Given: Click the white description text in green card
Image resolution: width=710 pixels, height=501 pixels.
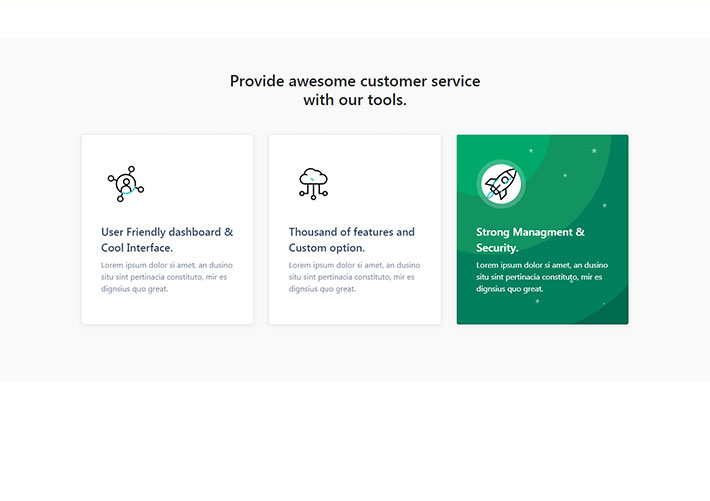Looking at the screenshot, I should [540, 277].
